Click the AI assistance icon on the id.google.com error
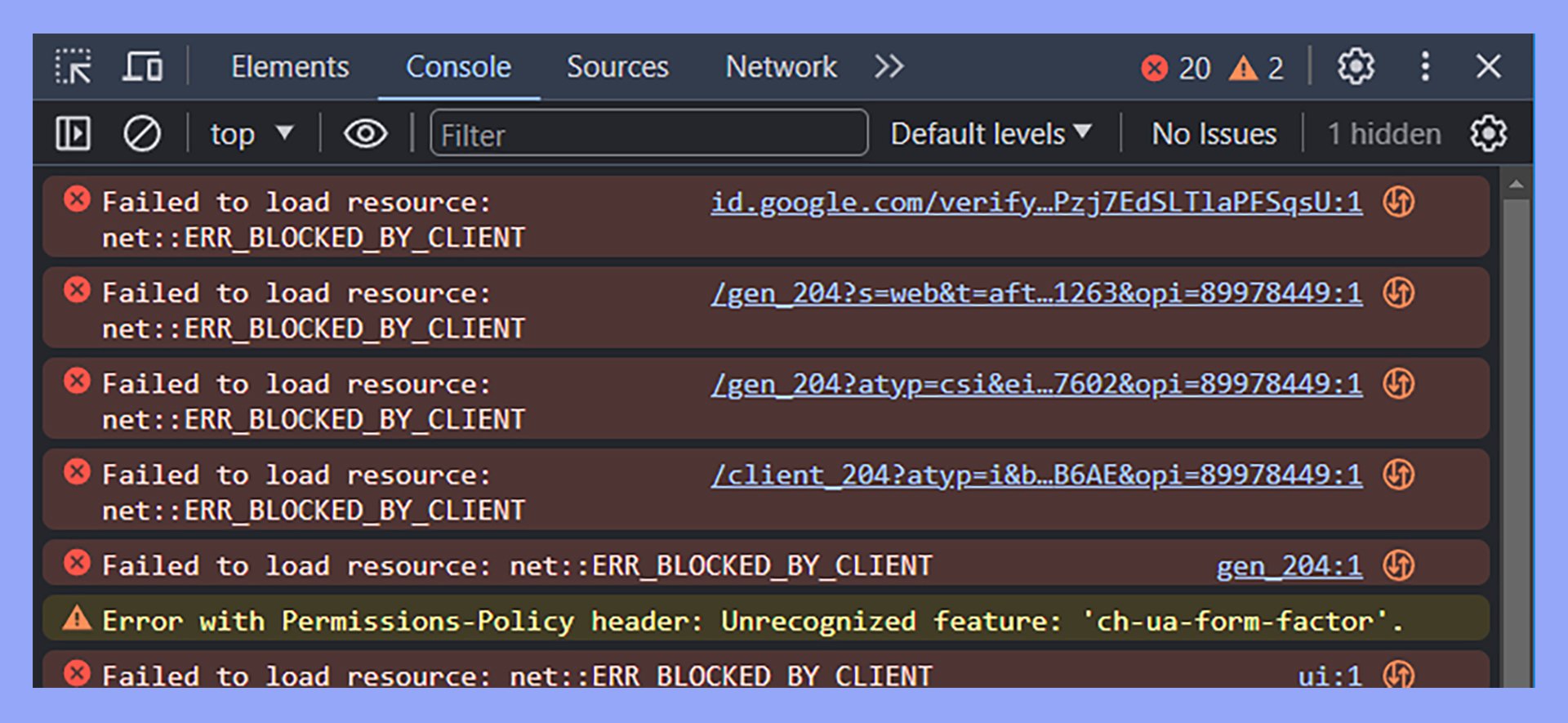Image resolution: width=1568 pixels, height=723 pixels. [x=1398, y=202]
